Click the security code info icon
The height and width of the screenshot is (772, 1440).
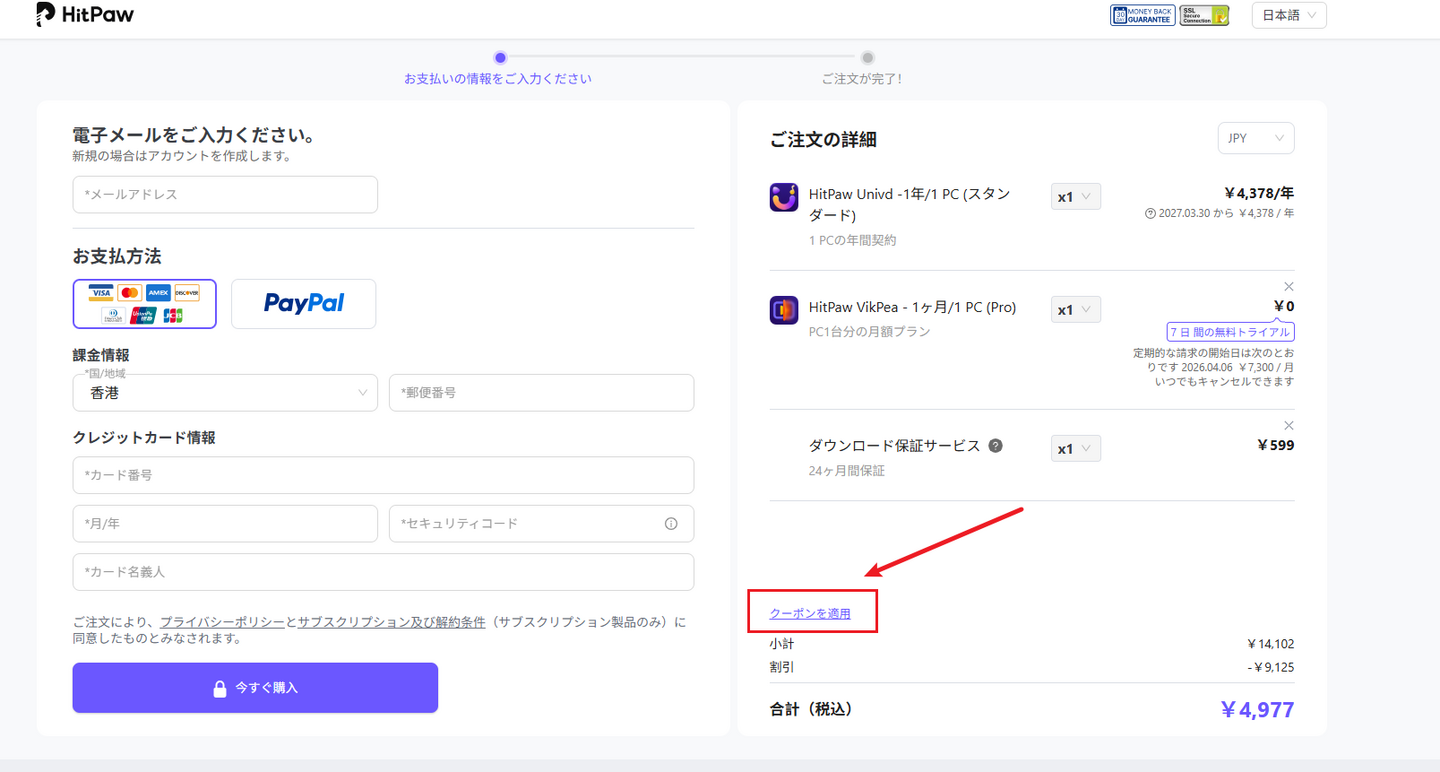[x=671, y=524]
